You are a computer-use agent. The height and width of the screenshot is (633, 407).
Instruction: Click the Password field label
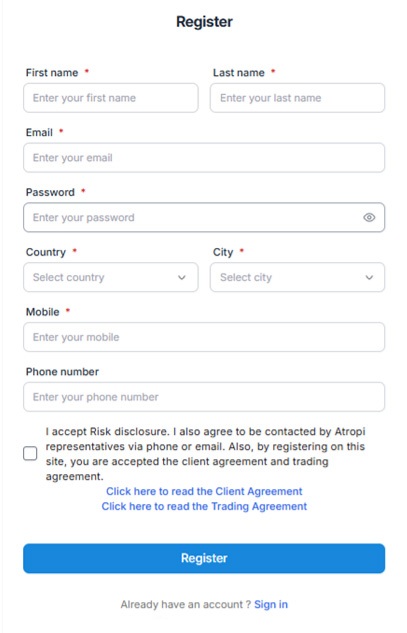[50, 192]
